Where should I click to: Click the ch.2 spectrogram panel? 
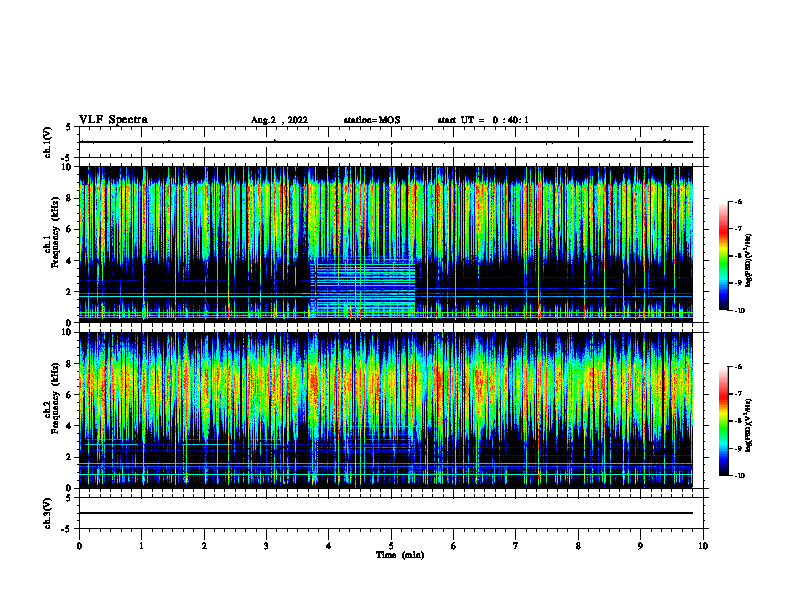coord(386,410)
